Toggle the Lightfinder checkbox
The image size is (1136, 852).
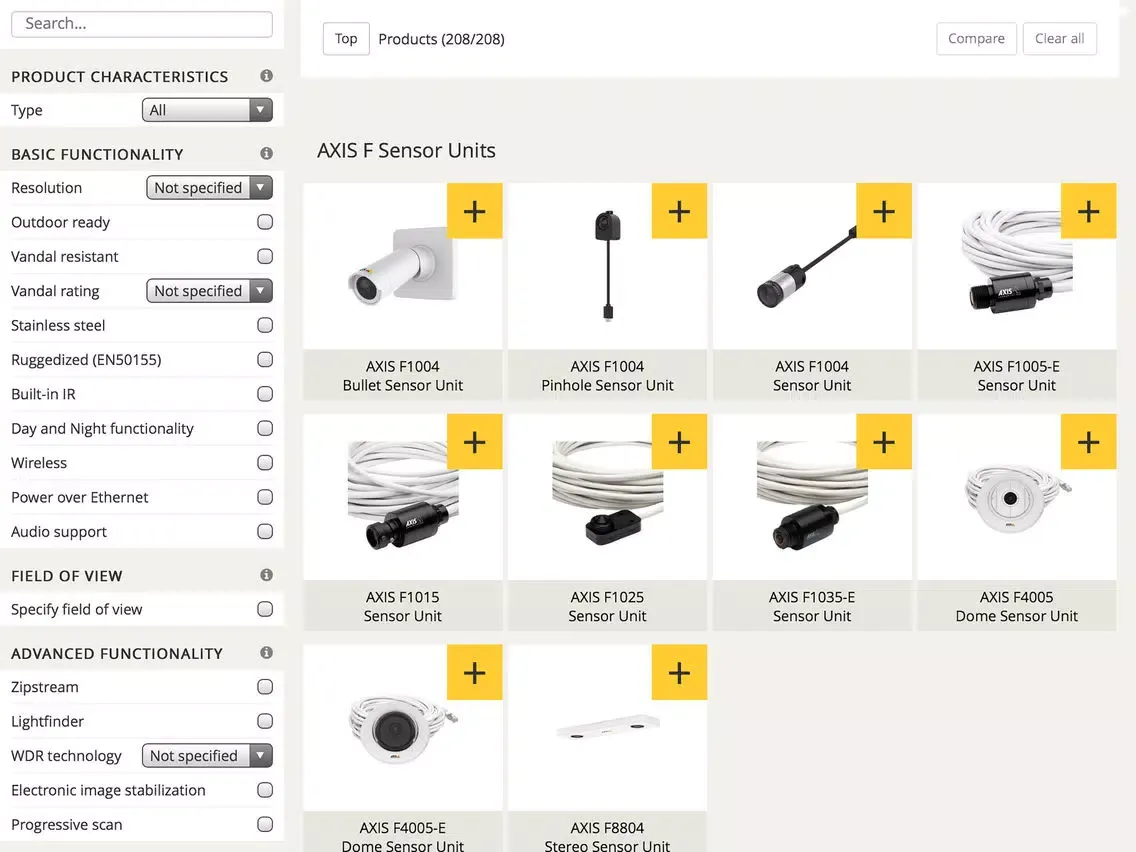coord(265,721)
